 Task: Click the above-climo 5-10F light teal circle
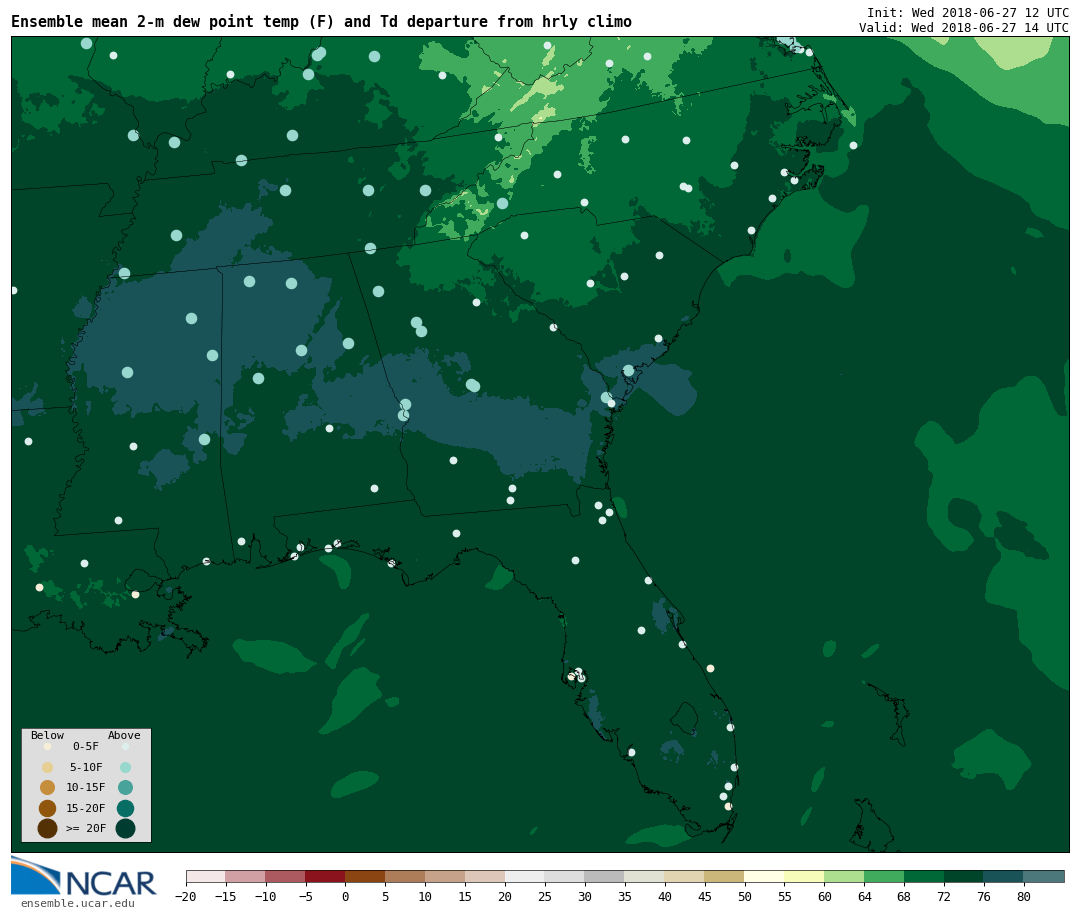125,767
